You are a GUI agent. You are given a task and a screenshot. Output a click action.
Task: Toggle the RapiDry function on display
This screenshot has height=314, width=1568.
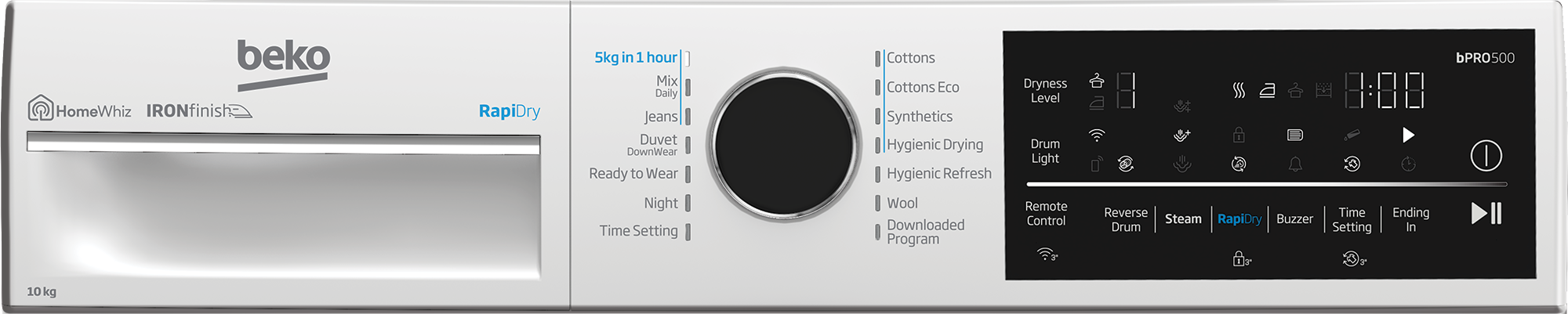(x=1240, y=219)
